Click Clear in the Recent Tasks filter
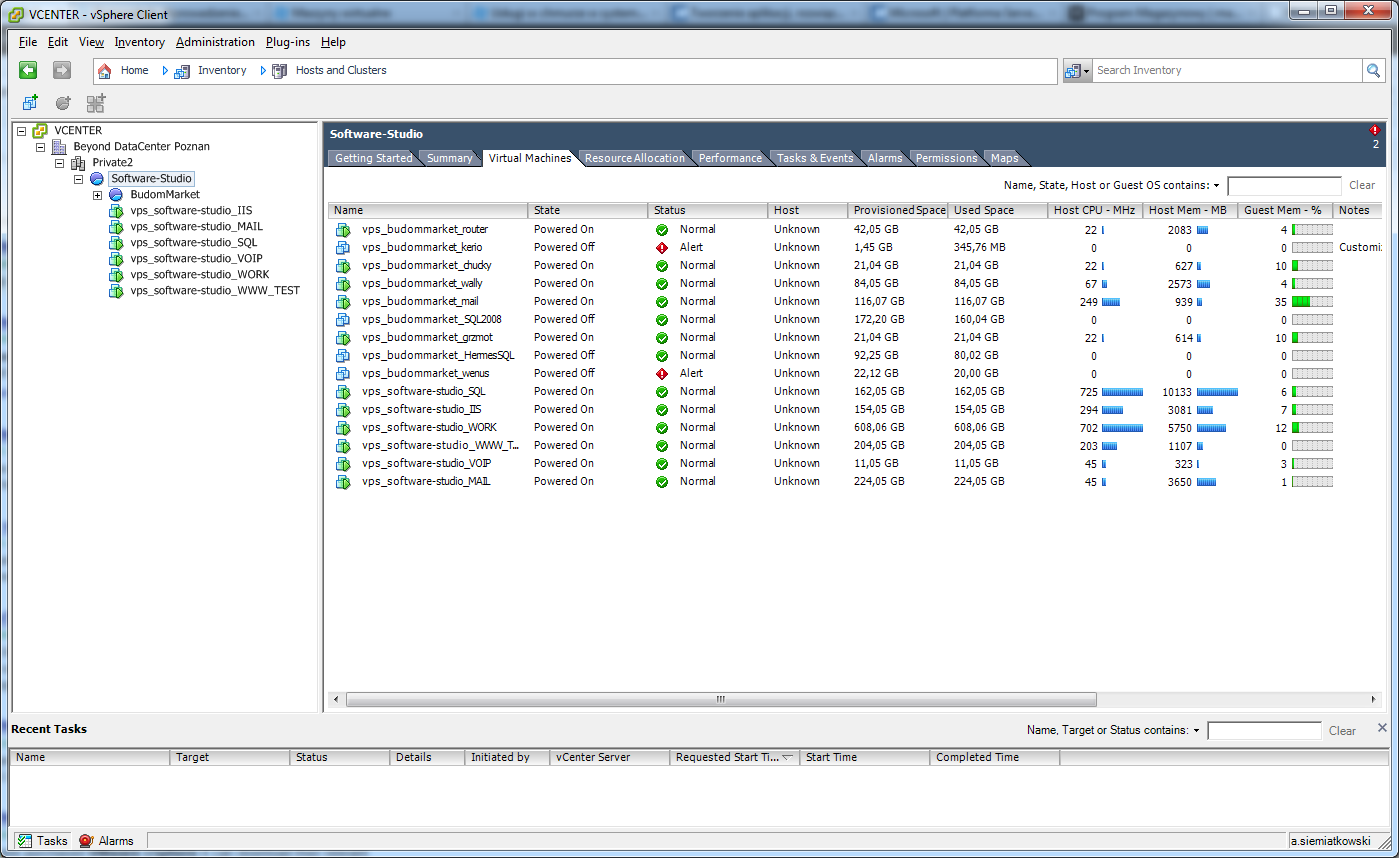The width and height of the screenshot is (1399, 858). pyautogui.click(x=1342, y=731)
